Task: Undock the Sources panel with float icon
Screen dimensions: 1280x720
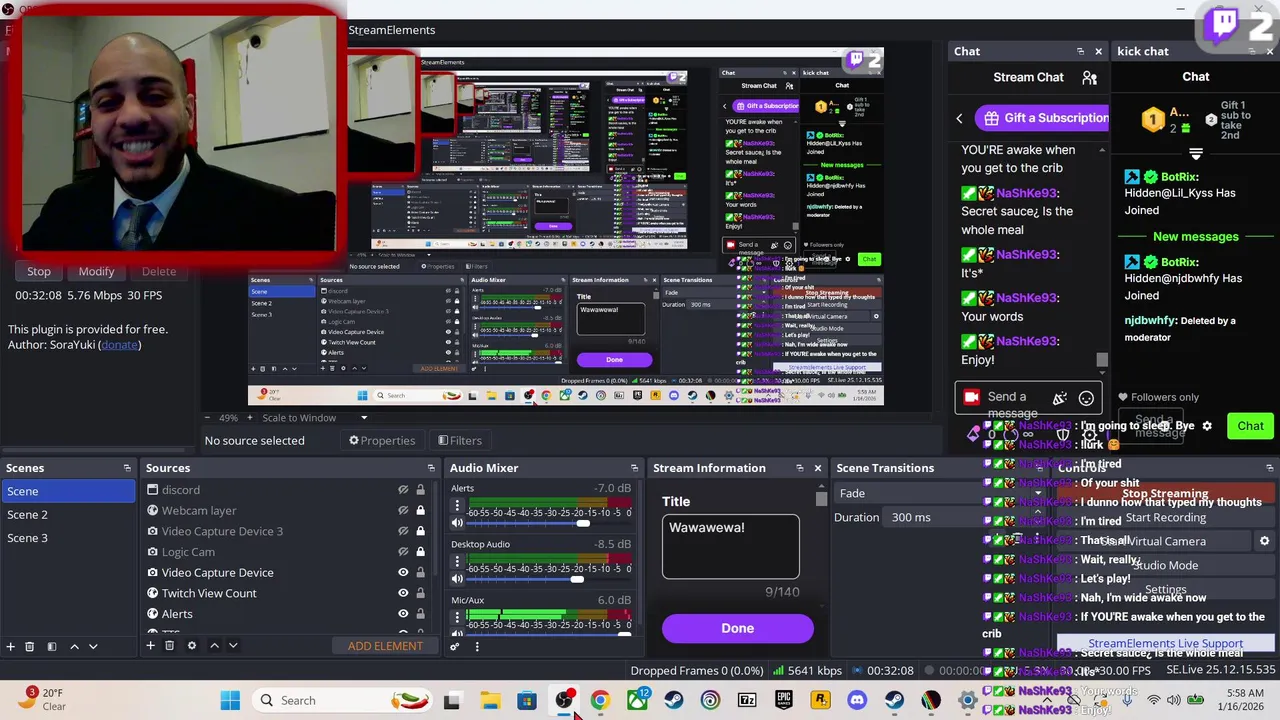Action: tap(431, 468)
